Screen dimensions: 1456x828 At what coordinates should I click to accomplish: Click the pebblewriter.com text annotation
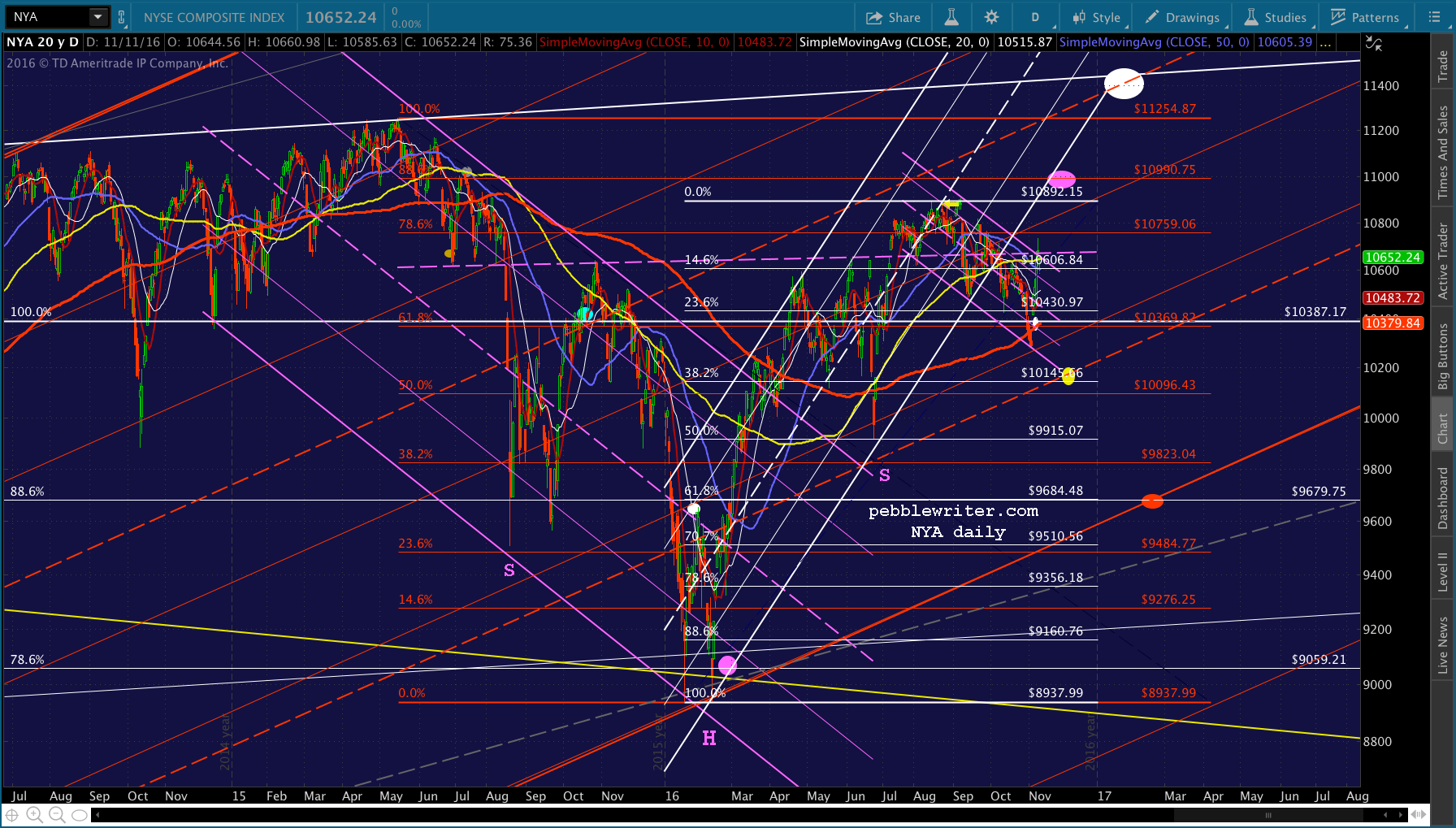click(953, 511)
